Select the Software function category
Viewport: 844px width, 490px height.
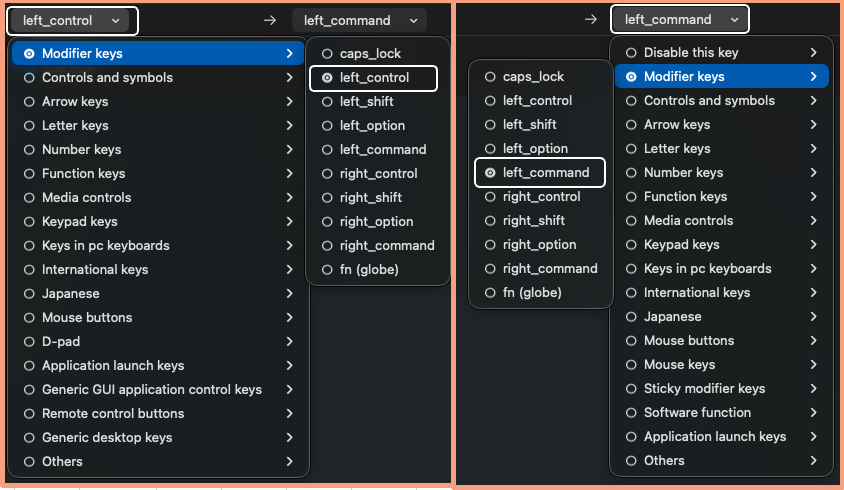697,412
